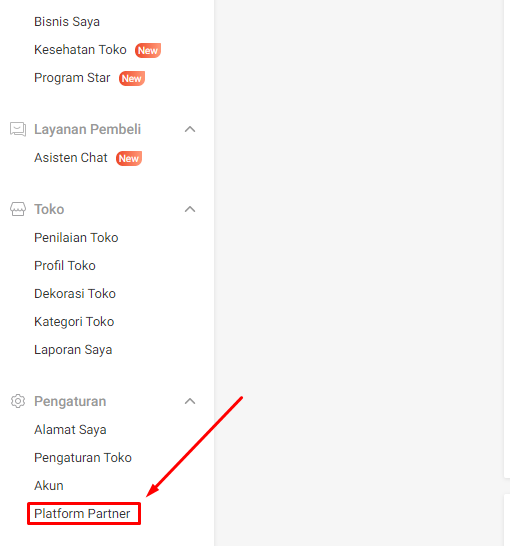Open Alamat Saya settings

pyautogui.click(x=70, y=430)
